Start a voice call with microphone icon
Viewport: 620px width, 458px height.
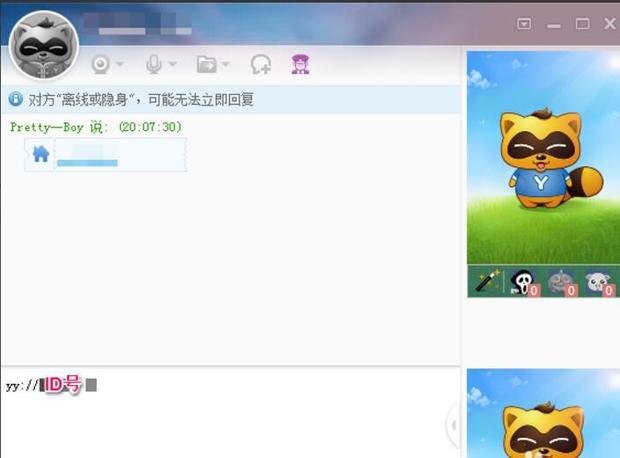[x=154, y=64]
